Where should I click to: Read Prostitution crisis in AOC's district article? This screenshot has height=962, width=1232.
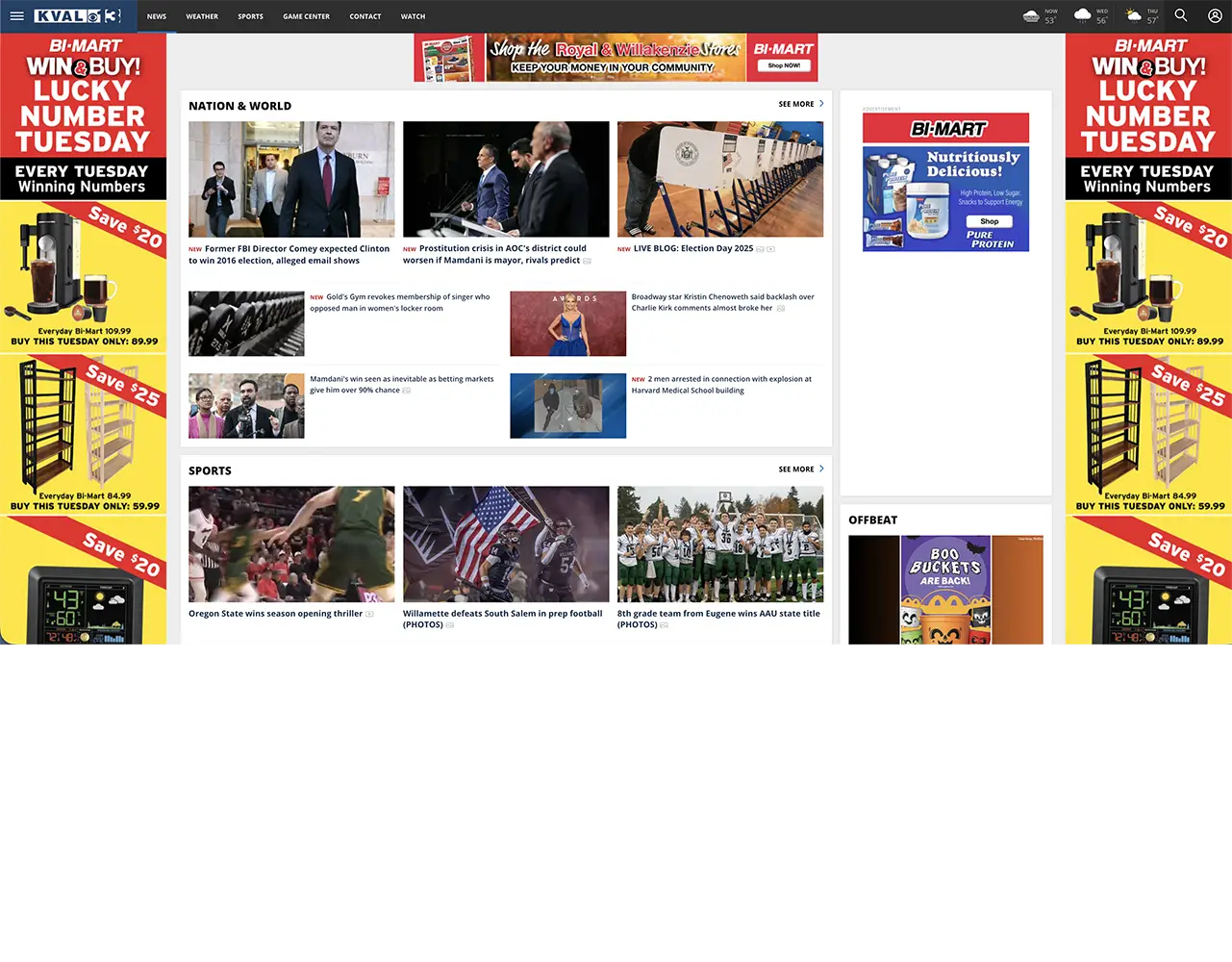494,255
